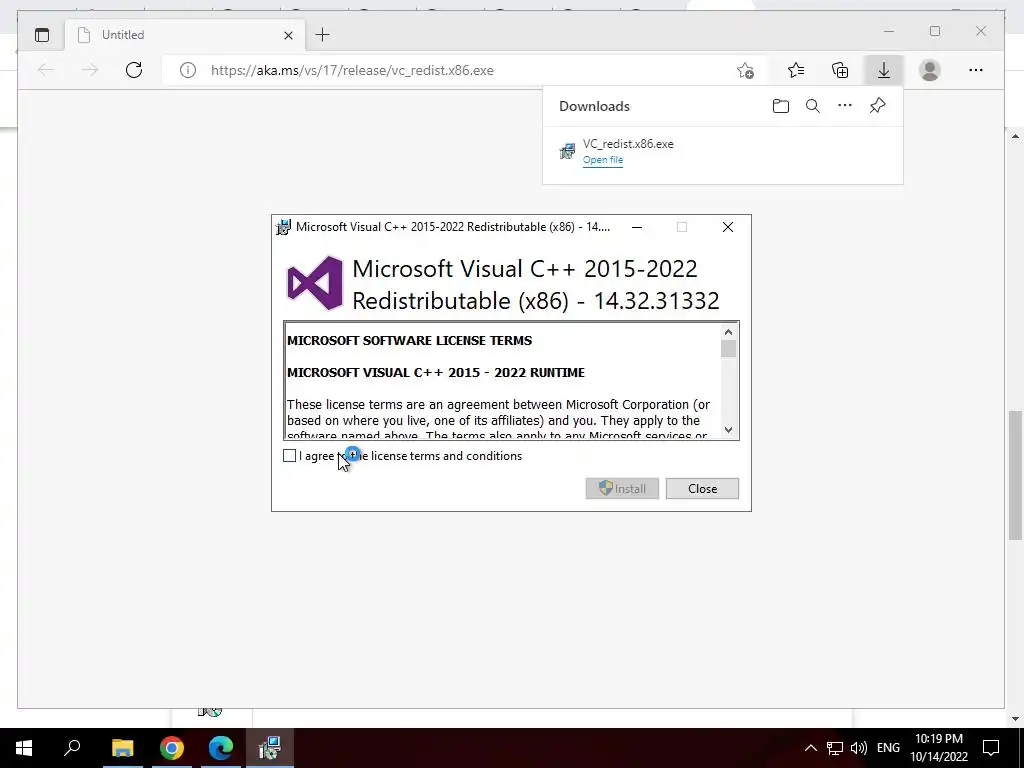Close the Visual C++ installer window

click(x=728, y=227)
